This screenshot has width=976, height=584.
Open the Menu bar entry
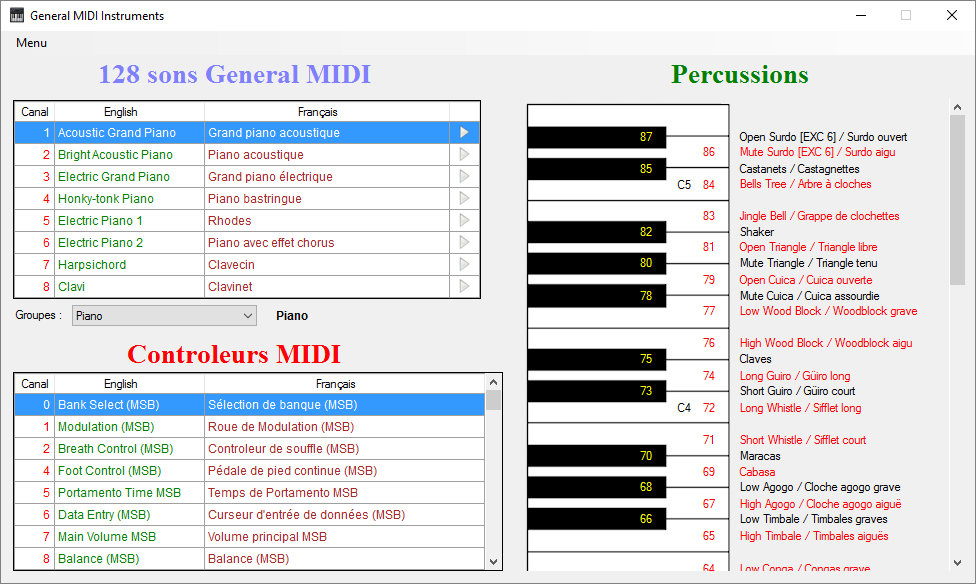pyautogui.click(x=31, y=43)
